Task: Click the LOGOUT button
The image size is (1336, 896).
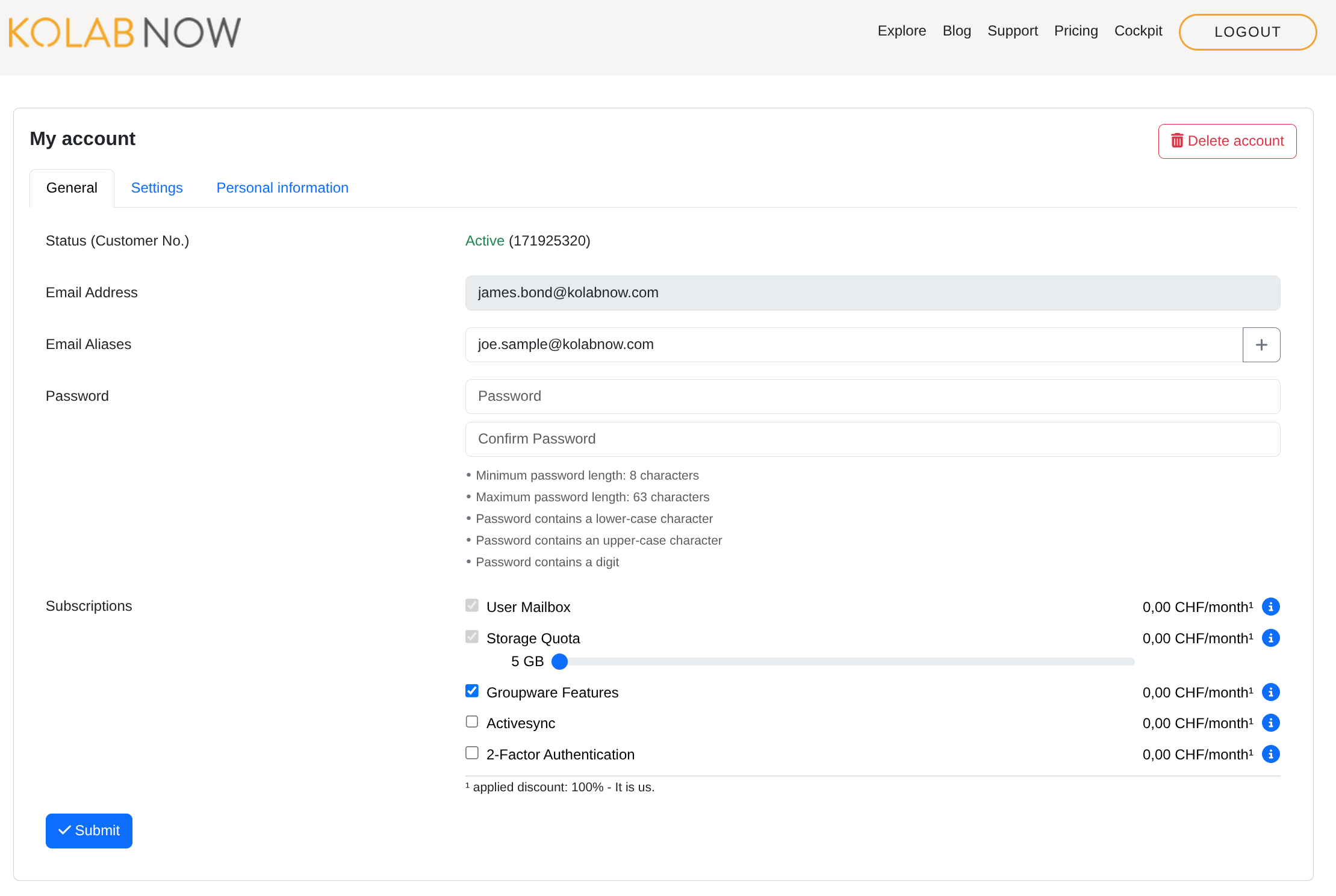Action: point(1247,32)
